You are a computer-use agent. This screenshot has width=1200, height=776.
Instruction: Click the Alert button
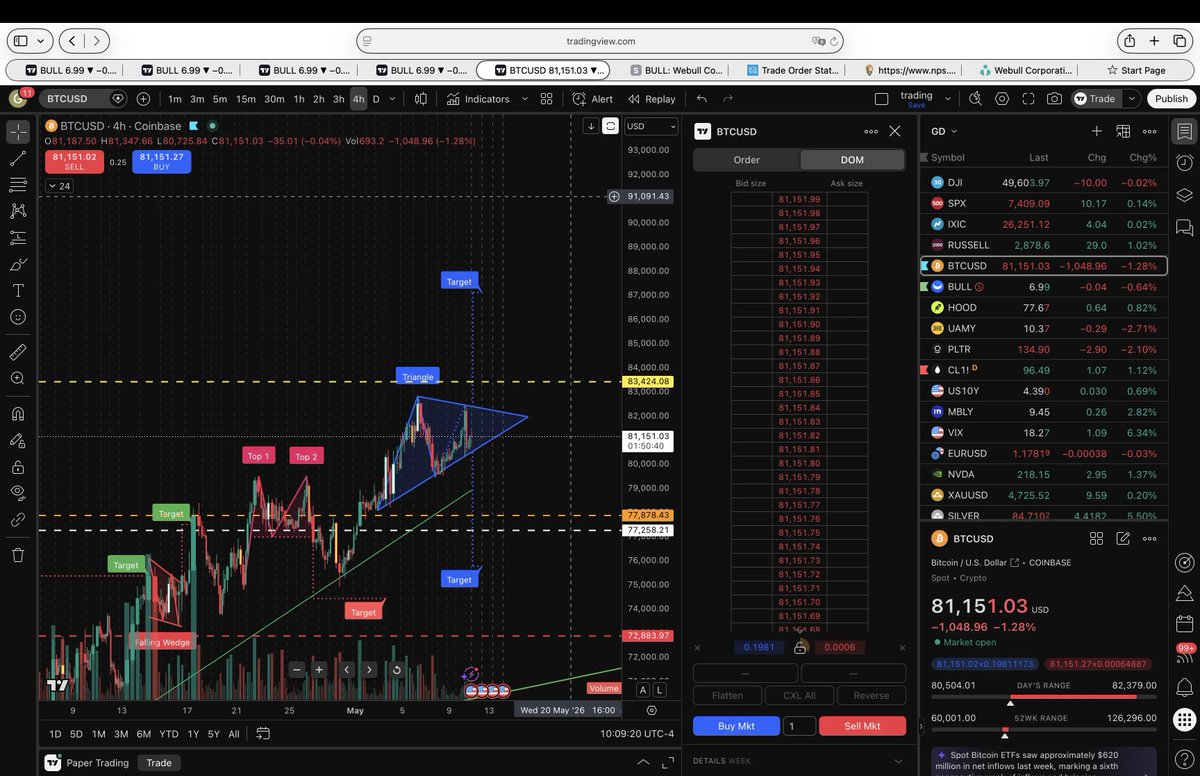[593, 99]
